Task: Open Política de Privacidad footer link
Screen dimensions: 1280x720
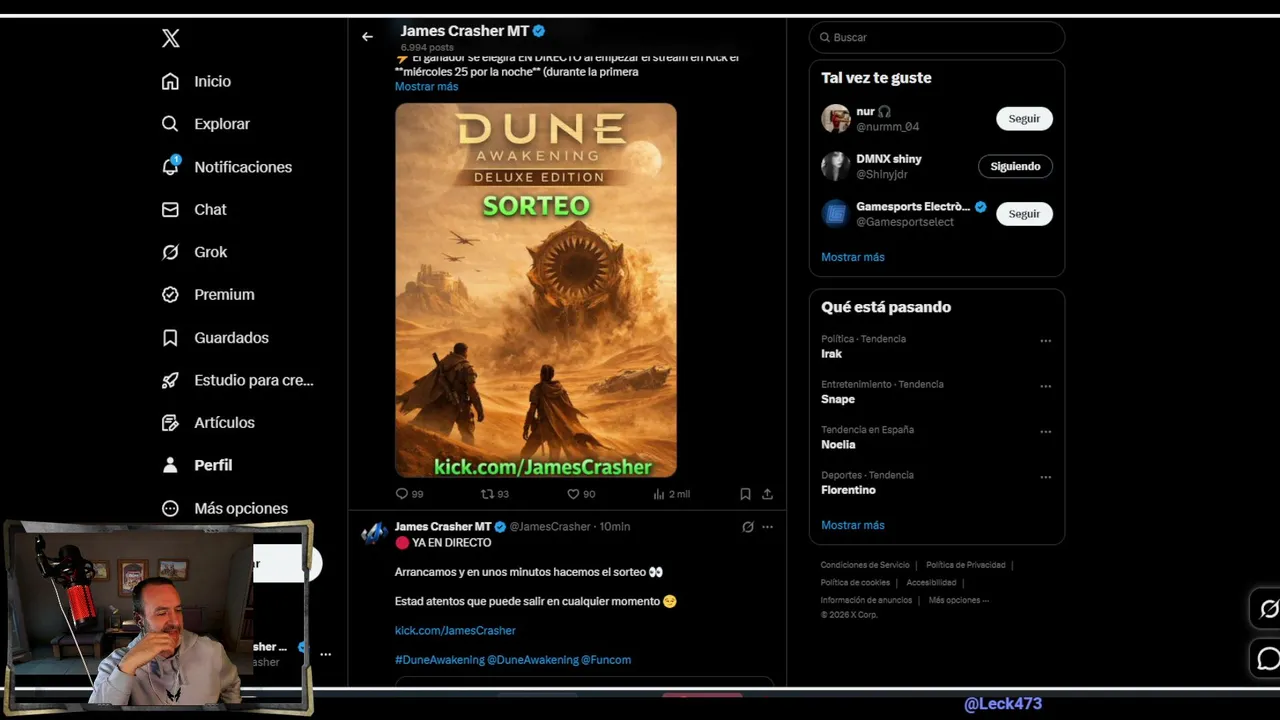Action: (965, 565)
